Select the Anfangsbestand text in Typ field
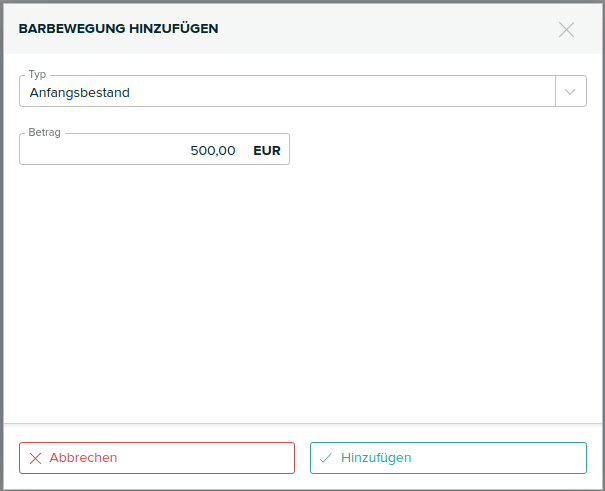 [x=80, y=93]
